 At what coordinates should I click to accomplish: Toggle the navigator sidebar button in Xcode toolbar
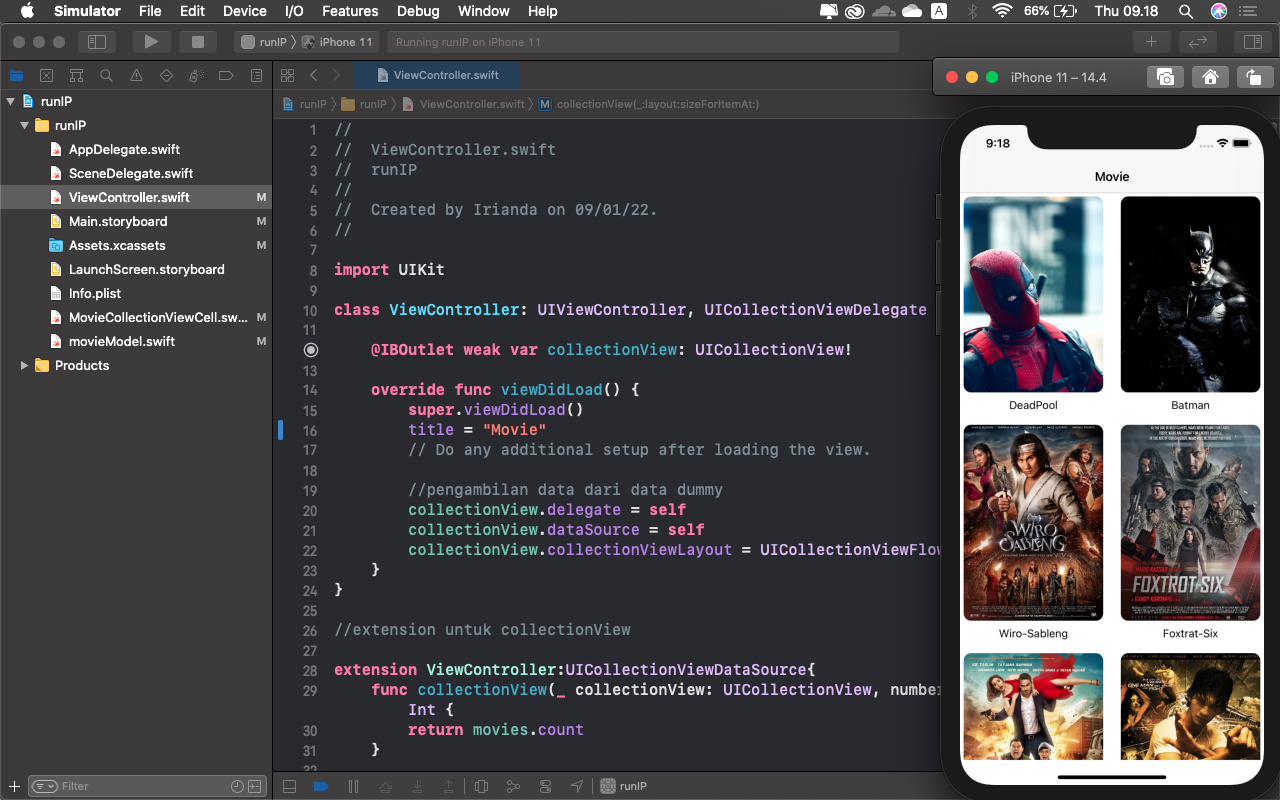[x=97, y=42]
